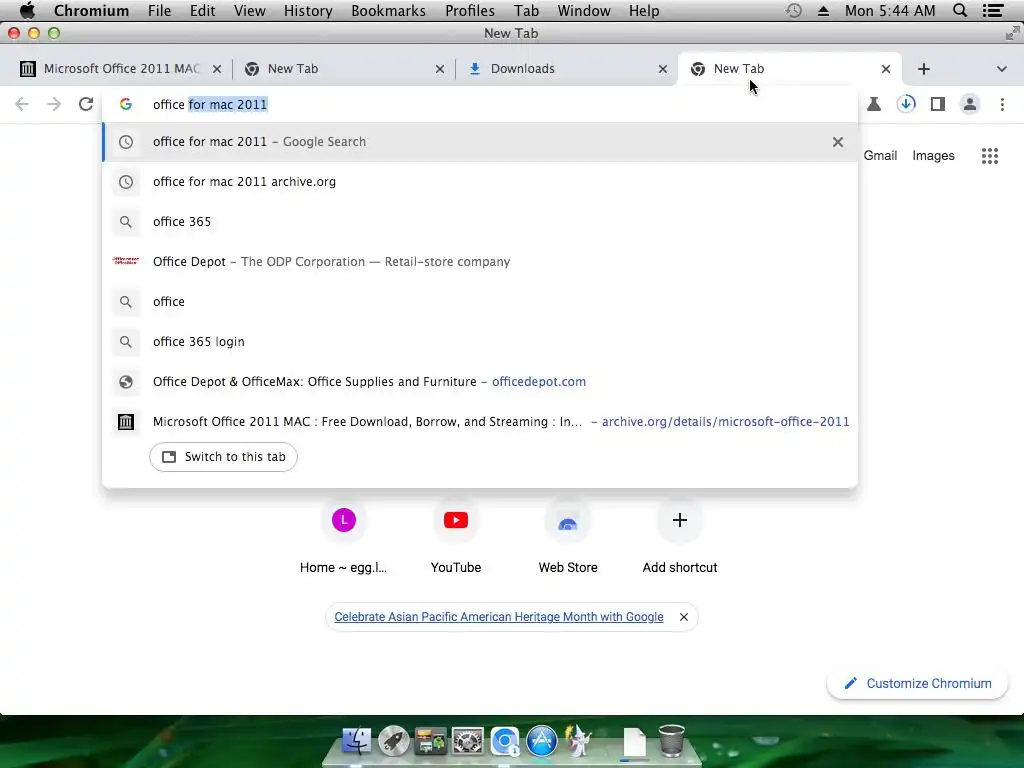Click Customize Chromium button
This screenshot has height=768, width=1024.
click(918, 683)
